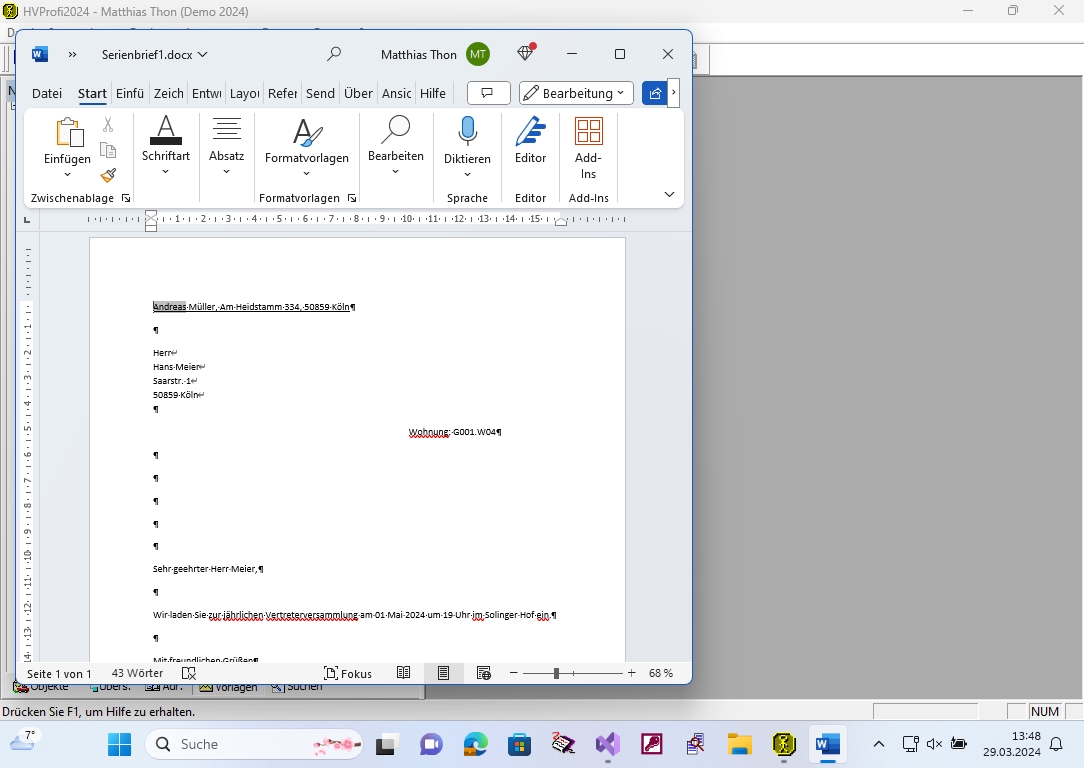
Task: Click the Vorlagen tab in HVProfi window
Action: [229, 686]
